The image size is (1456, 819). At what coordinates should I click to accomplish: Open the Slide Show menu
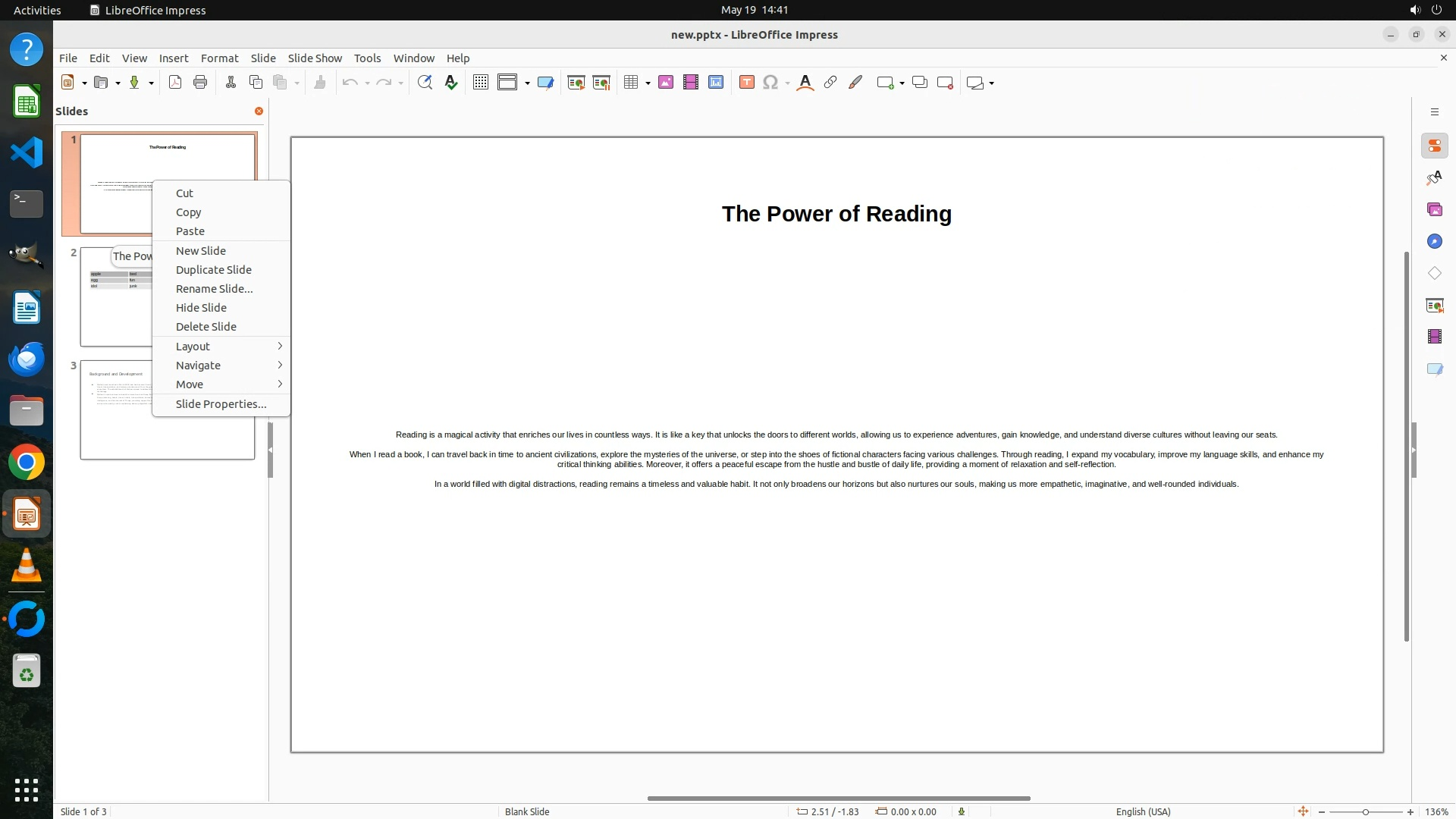(x=315, y=58)
